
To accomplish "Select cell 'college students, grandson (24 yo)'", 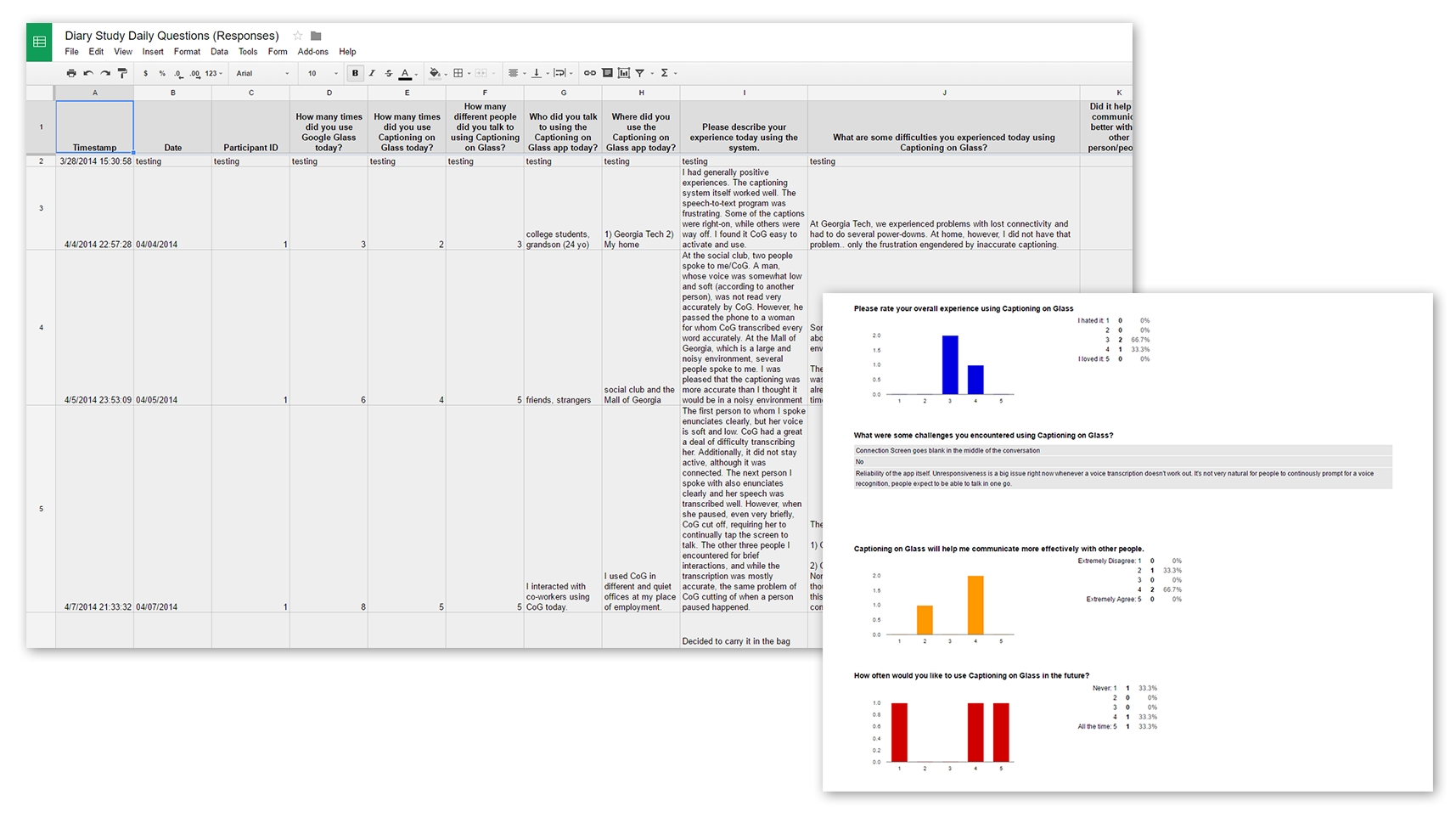I will (x=563, y=208).
